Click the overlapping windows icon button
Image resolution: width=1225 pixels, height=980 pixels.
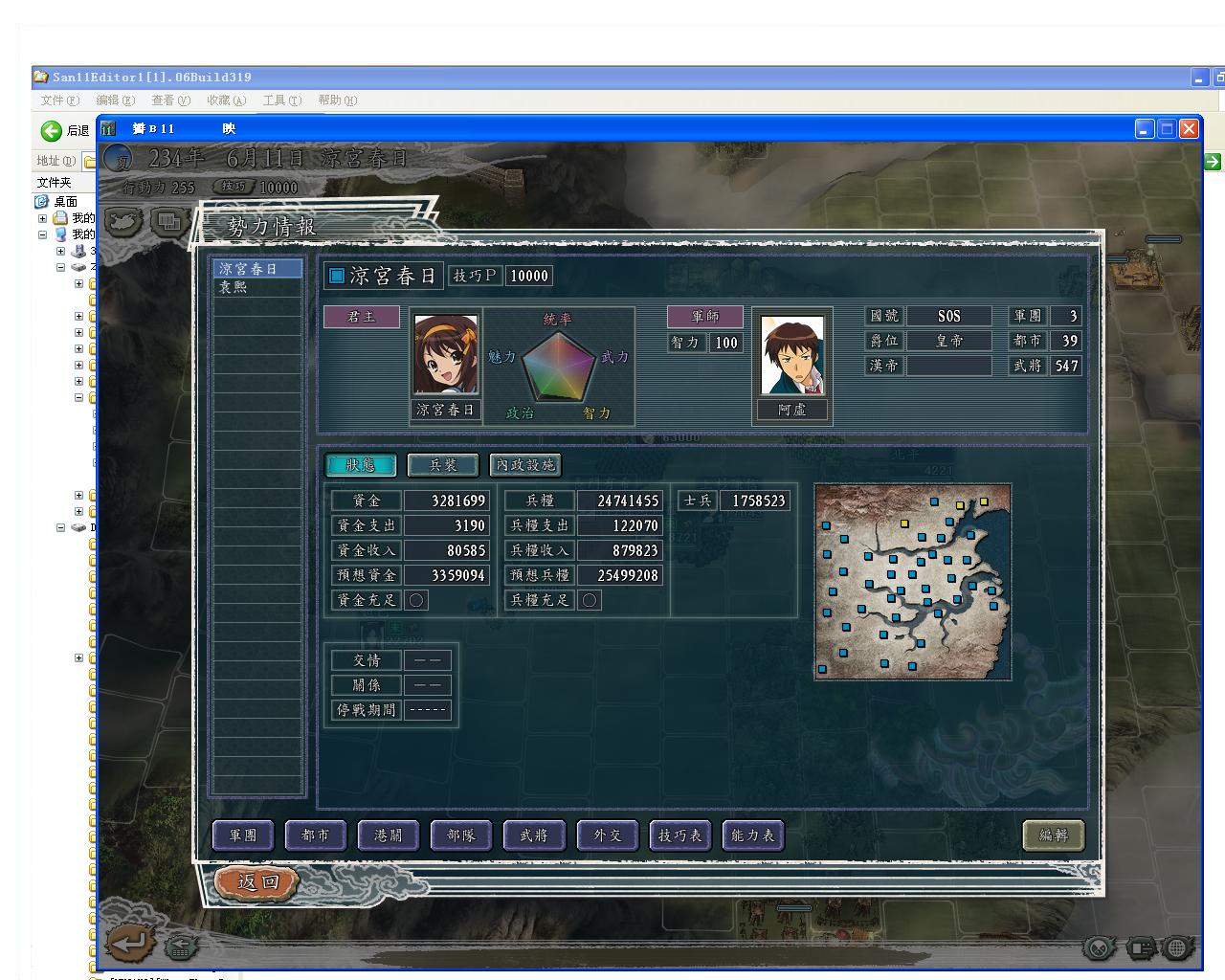coord(169,222)
